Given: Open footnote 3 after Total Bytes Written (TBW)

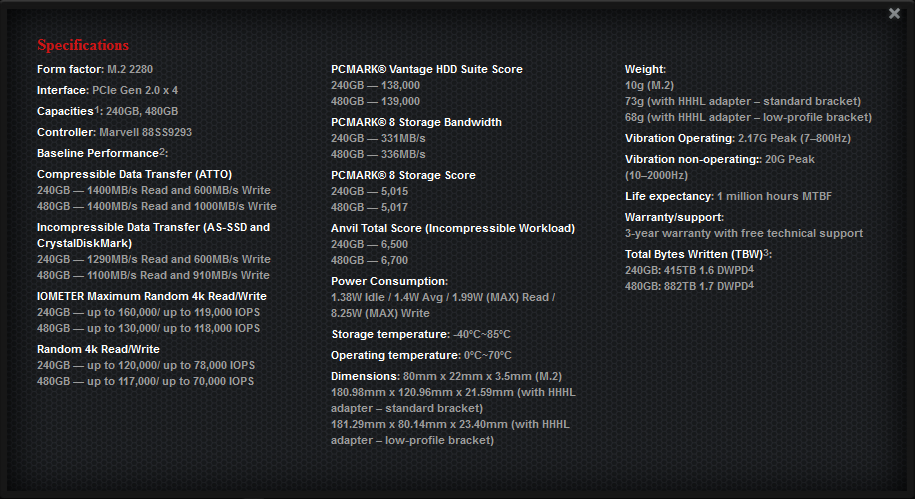Looking at the screenshot, I should point(766,252).
